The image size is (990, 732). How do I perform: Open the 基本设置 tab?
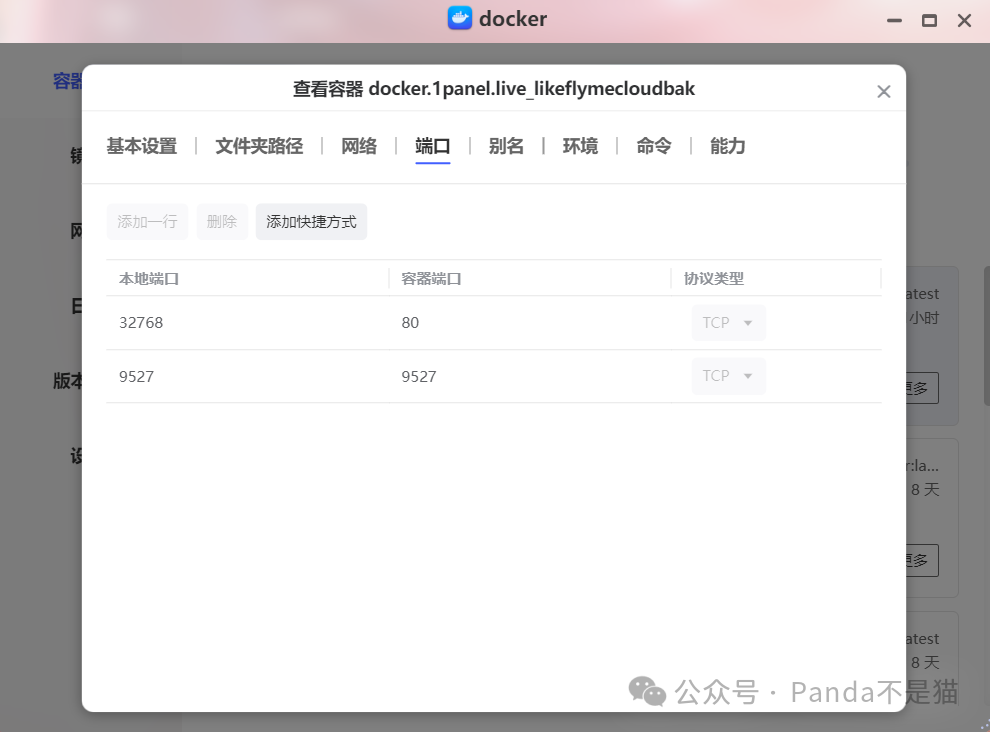click(x=141, y=146)
